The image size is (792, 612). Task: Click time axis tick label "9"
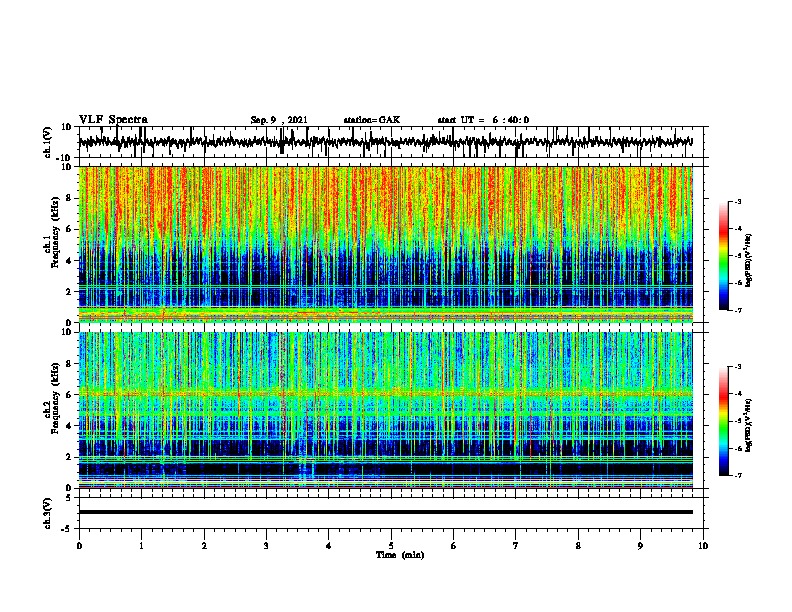pos(640,546)
